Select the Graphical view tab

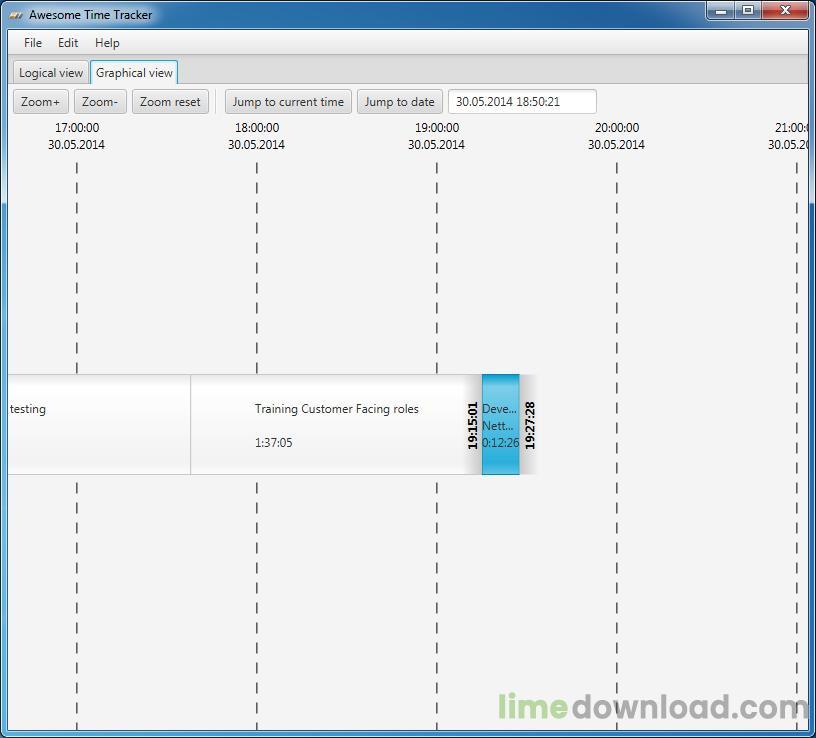pos(134,72)
